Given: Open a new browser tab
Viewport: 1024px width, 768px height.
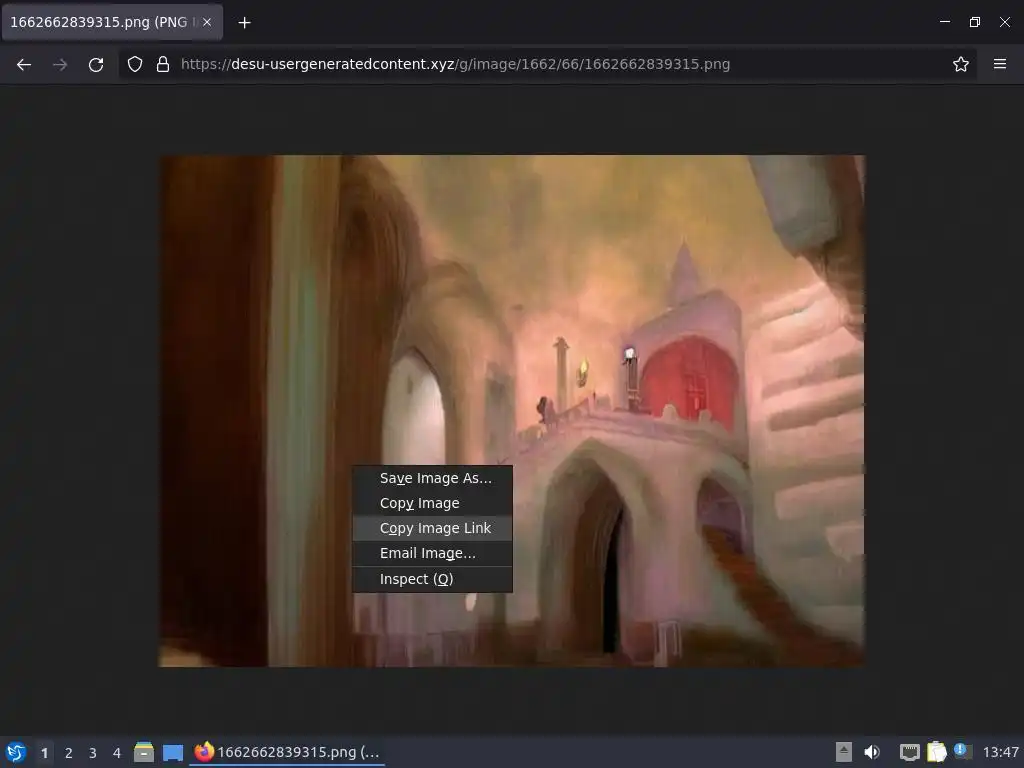Looking at the screenshot, I should (x=244, y=23).
